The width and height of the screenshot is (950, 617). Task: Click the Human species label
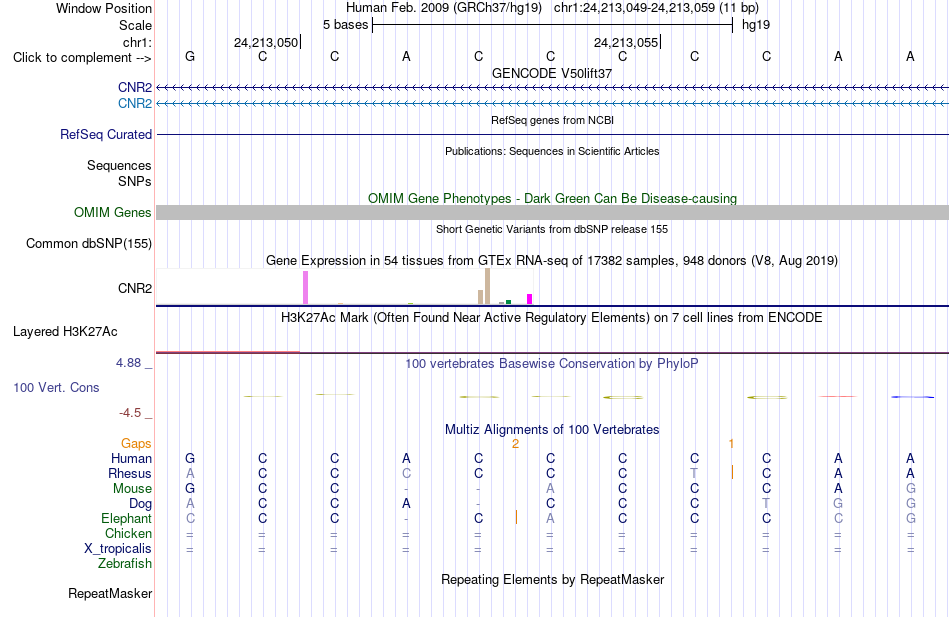coord(131,458)
